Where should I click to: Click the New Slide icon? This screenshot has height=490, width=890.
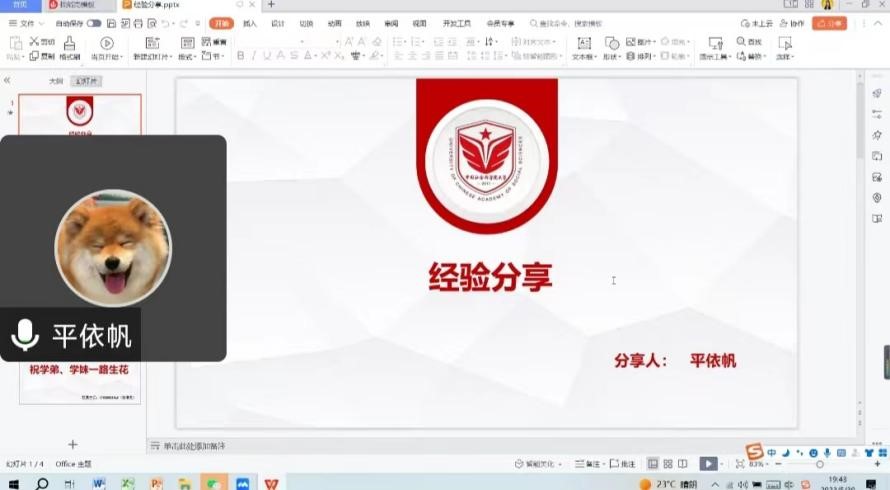(x=152, y=43)
